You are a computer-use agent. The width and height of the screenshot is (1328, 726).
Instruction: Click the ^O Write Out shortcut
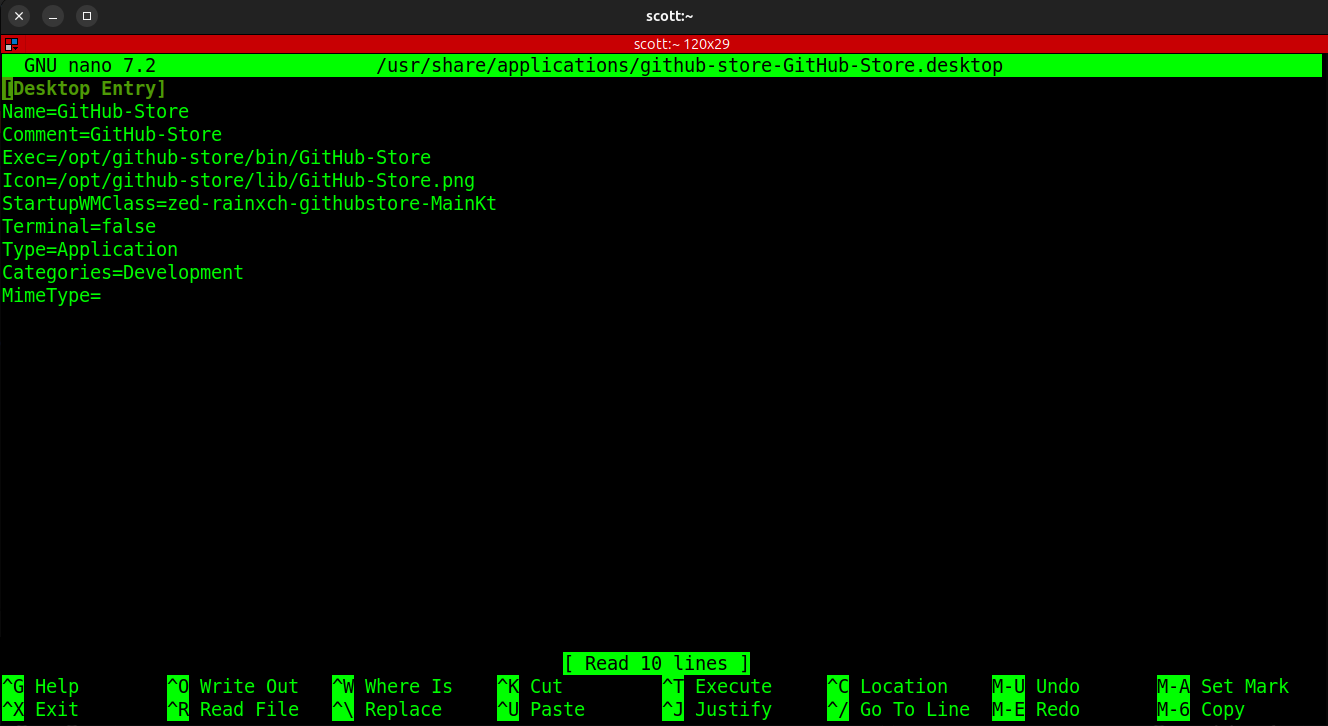click(233, 687)
